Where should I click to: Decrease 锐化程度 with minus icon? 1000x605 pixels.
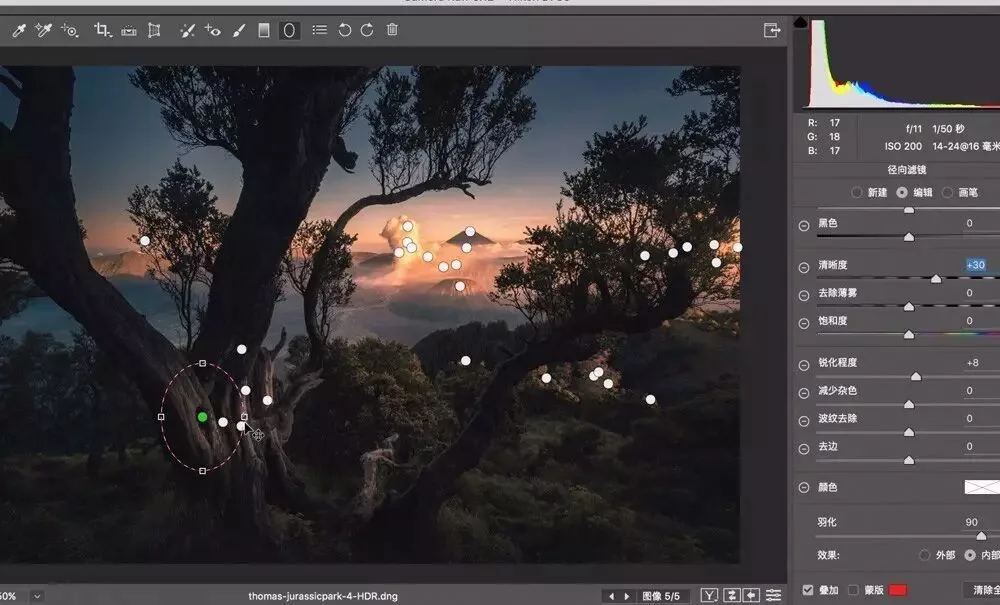pyautogui.click(x=804, y=365)
